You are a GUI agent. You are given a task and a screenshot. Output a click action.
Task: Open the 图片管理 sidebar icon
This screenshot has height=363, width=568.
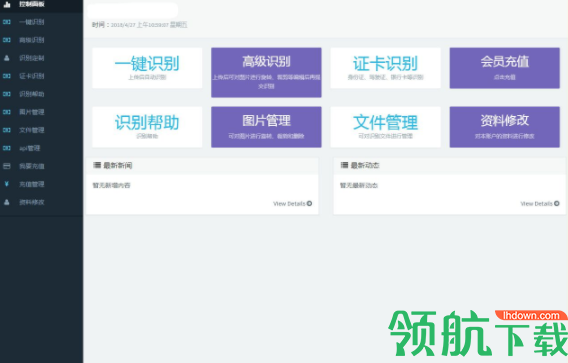click(7, 112)
